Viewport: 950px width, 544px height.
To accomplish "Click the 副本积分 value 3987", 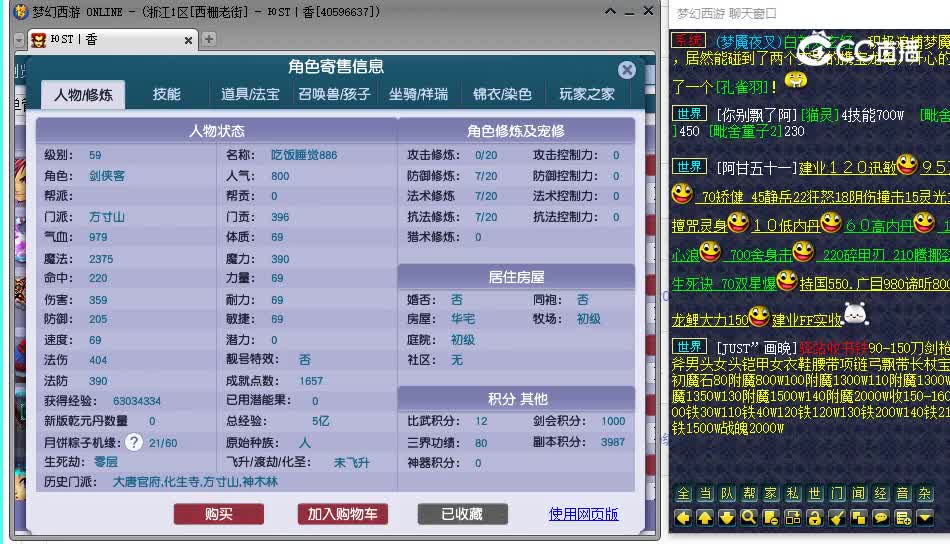I will 613,442.
